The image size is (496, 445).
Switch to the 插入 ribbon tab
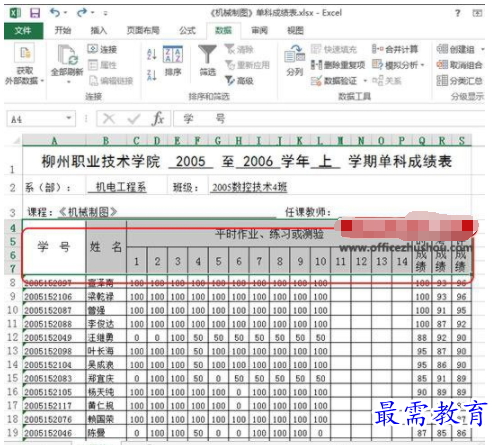click(x=99, y=31)
